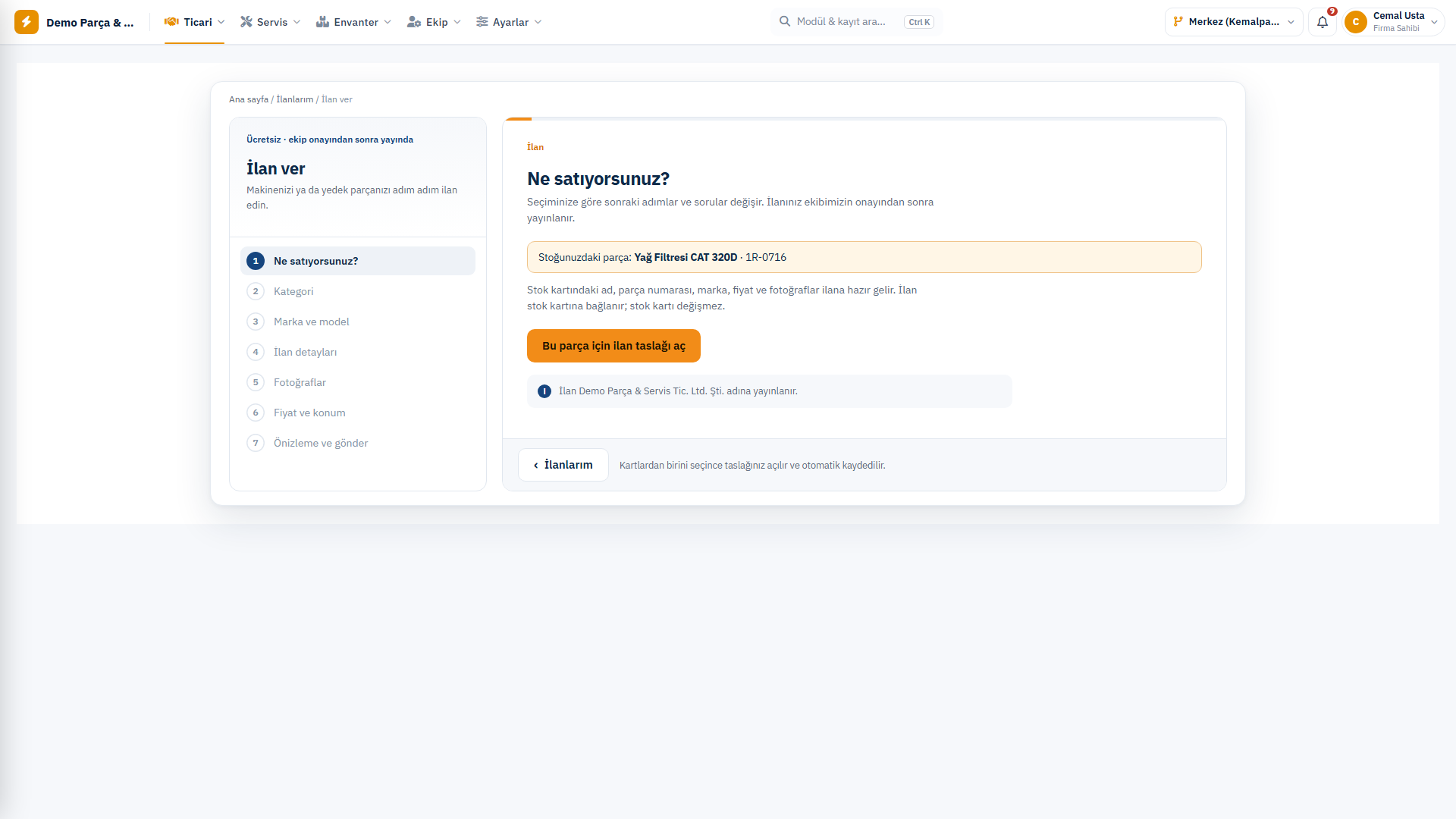Click the info icon beside İlan Demo Parça
Screen dimensions: 1456x819
544,391
